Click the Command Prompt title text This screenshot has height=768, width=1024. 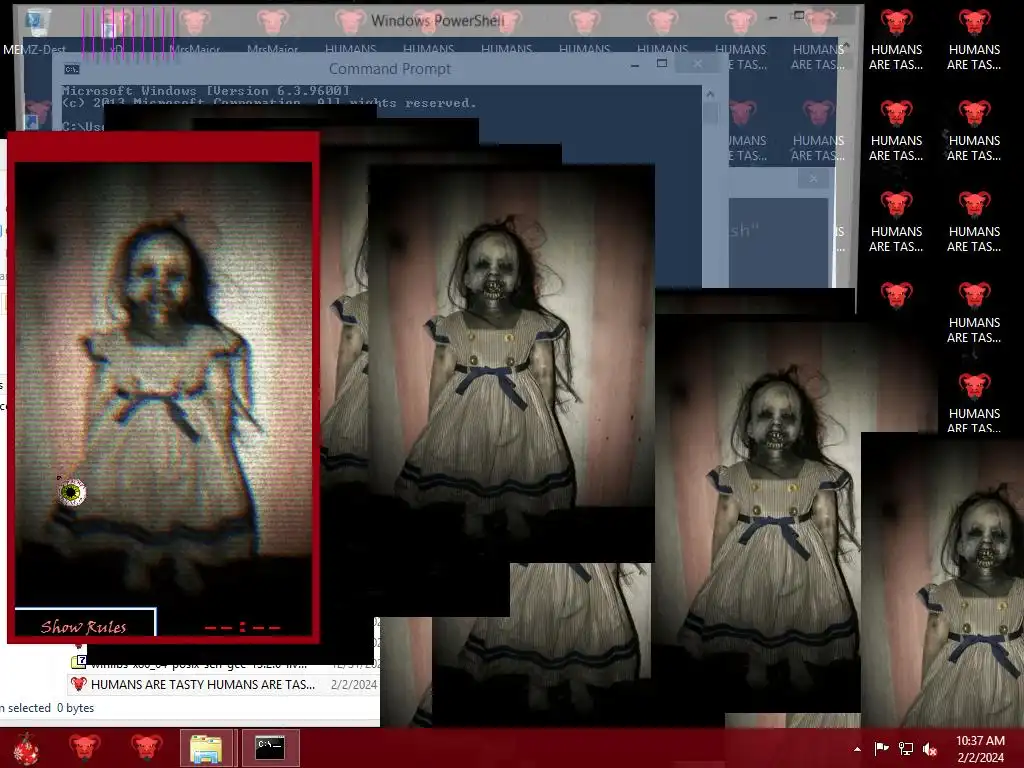coord(390,69)
